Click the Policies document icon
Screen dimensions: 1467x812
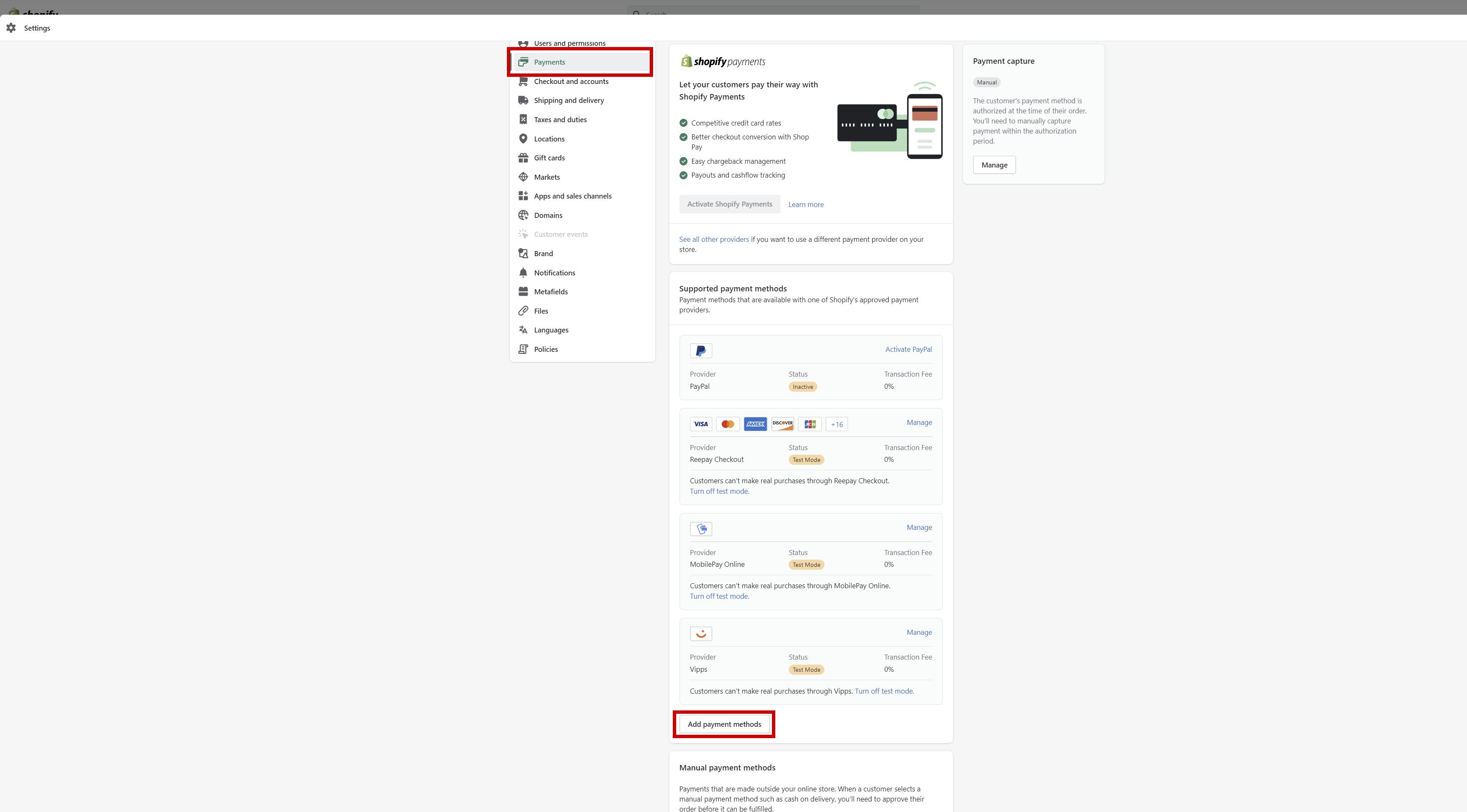tap(523, 349)
